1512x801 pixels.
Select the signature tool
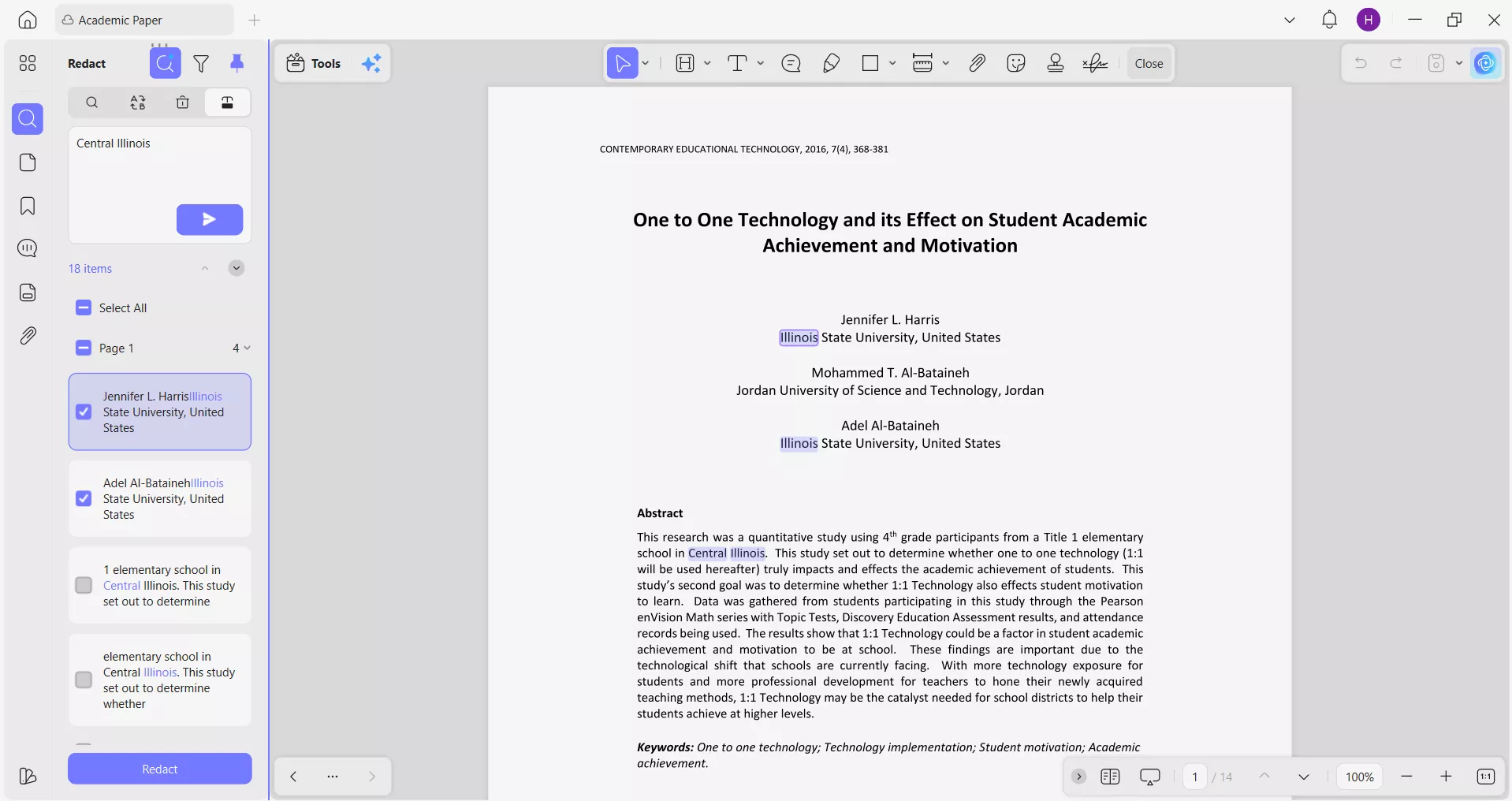pyautogui.click(x=1095, y=63)
